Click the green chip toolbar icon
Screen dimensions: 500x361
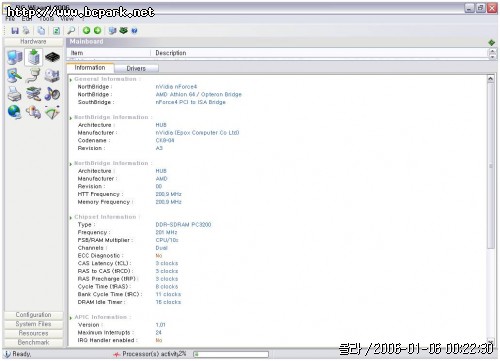[123, 31]
